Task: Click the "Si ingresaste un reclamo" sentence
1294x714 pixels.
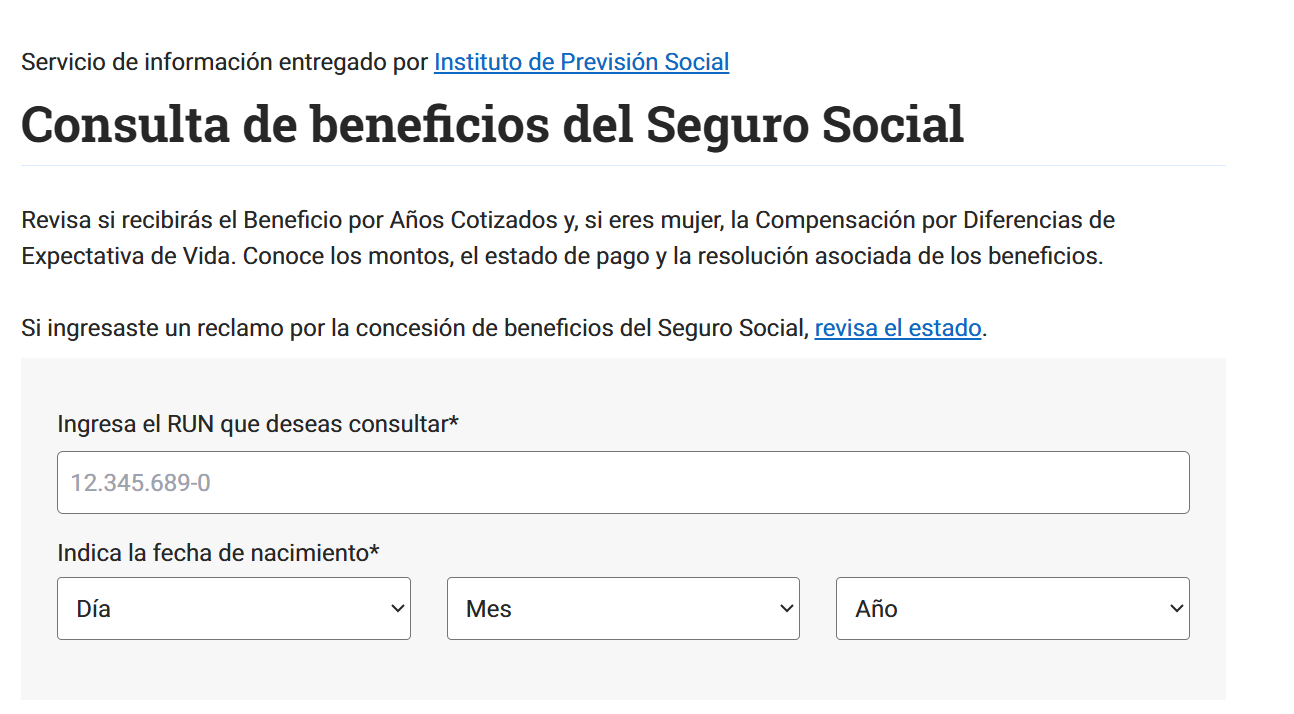Action: [x=414, y=328]
